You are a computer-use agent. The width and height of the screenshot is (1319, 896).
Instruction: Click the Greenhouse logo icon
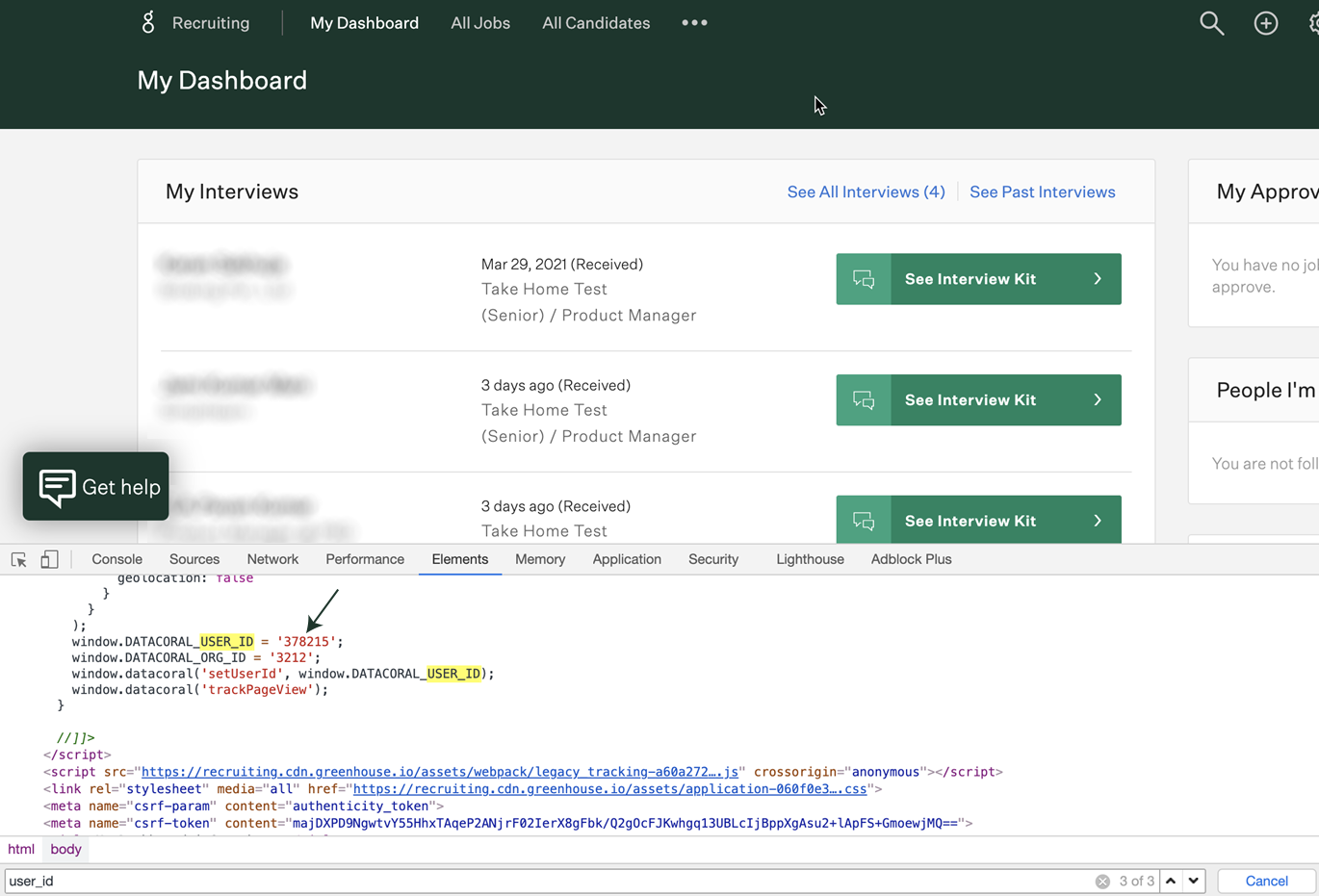coord(148,22)
